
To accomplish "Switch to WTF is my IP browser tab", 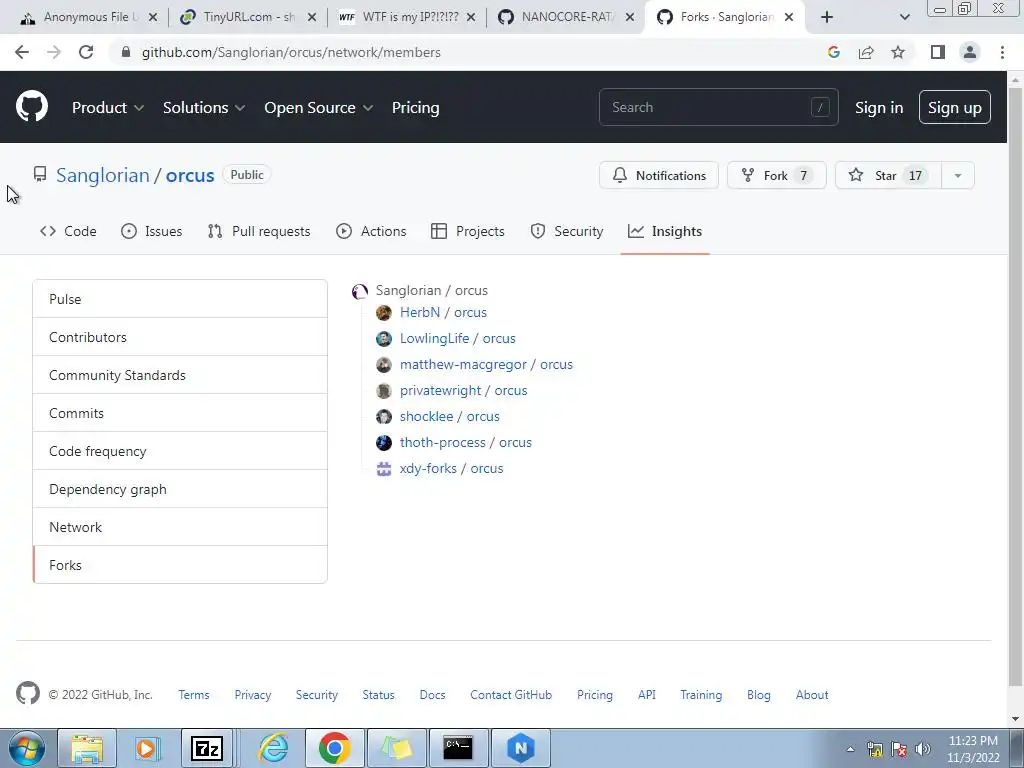I will [408, 17].
